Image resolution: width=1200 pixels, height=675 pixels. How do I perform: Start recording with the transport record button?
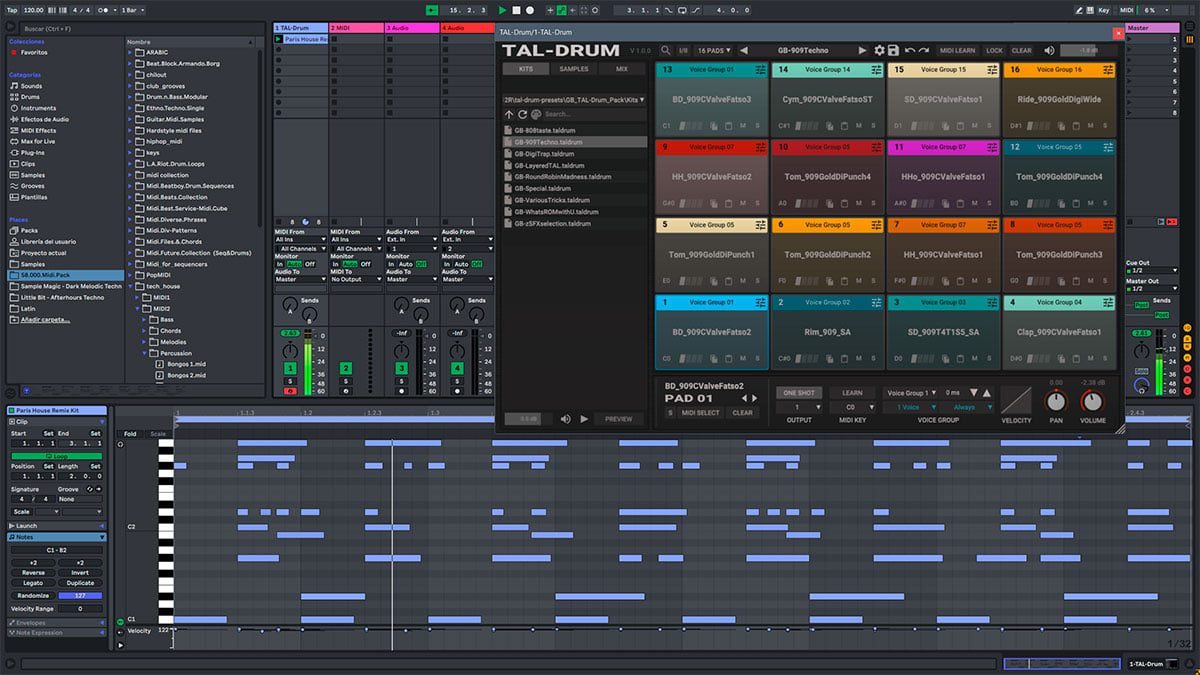(x=531, y=10)
